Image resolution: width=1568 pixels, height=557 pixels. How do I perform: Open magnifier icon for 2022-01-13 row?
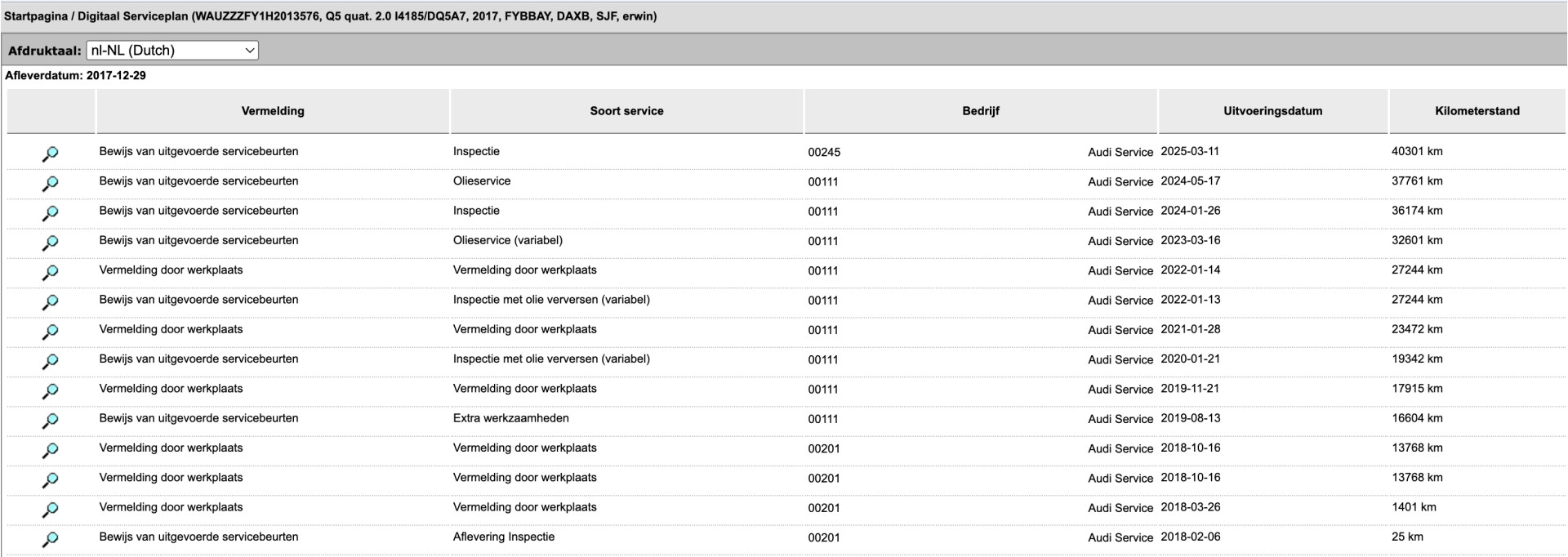50,302
